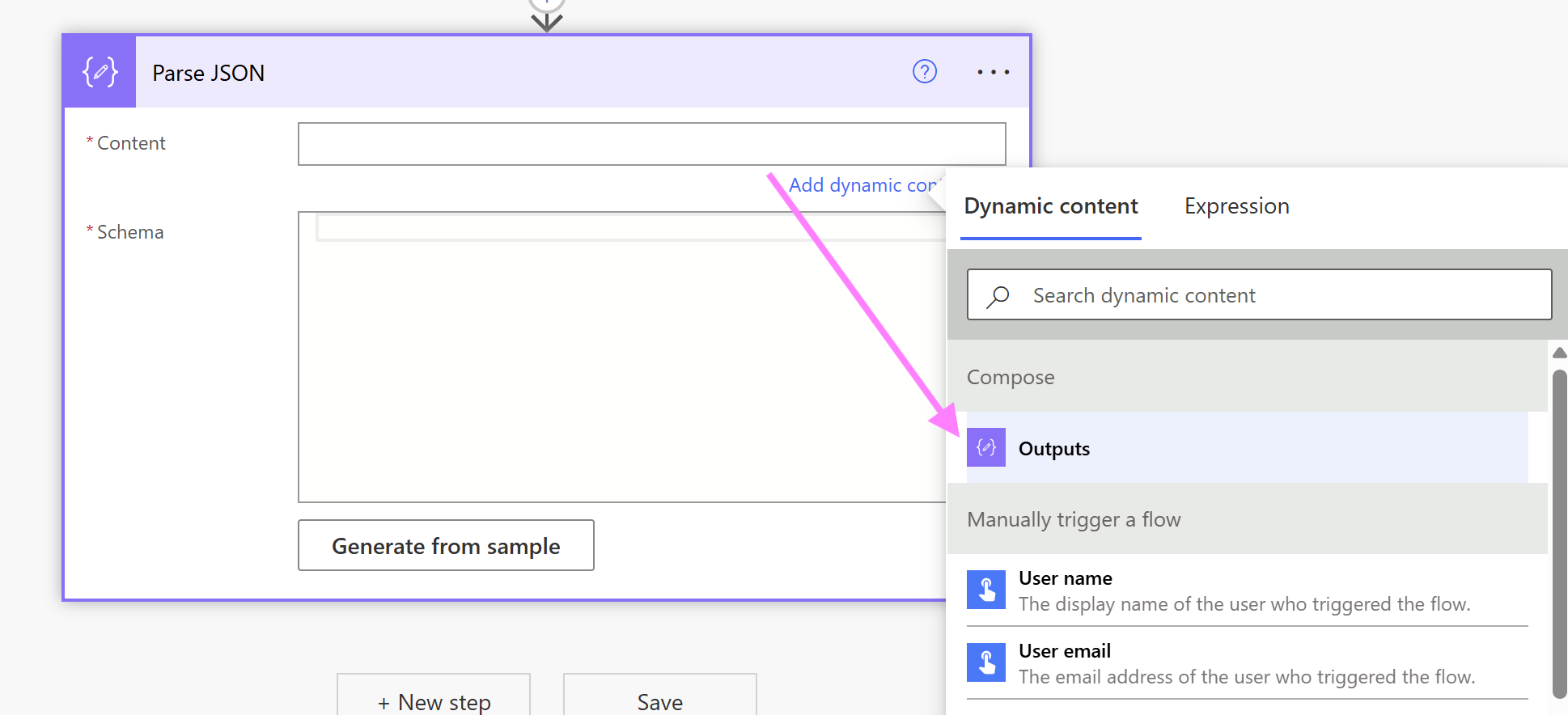
Task: Focus the Schema text area
Action: click(x=622, y=357)
